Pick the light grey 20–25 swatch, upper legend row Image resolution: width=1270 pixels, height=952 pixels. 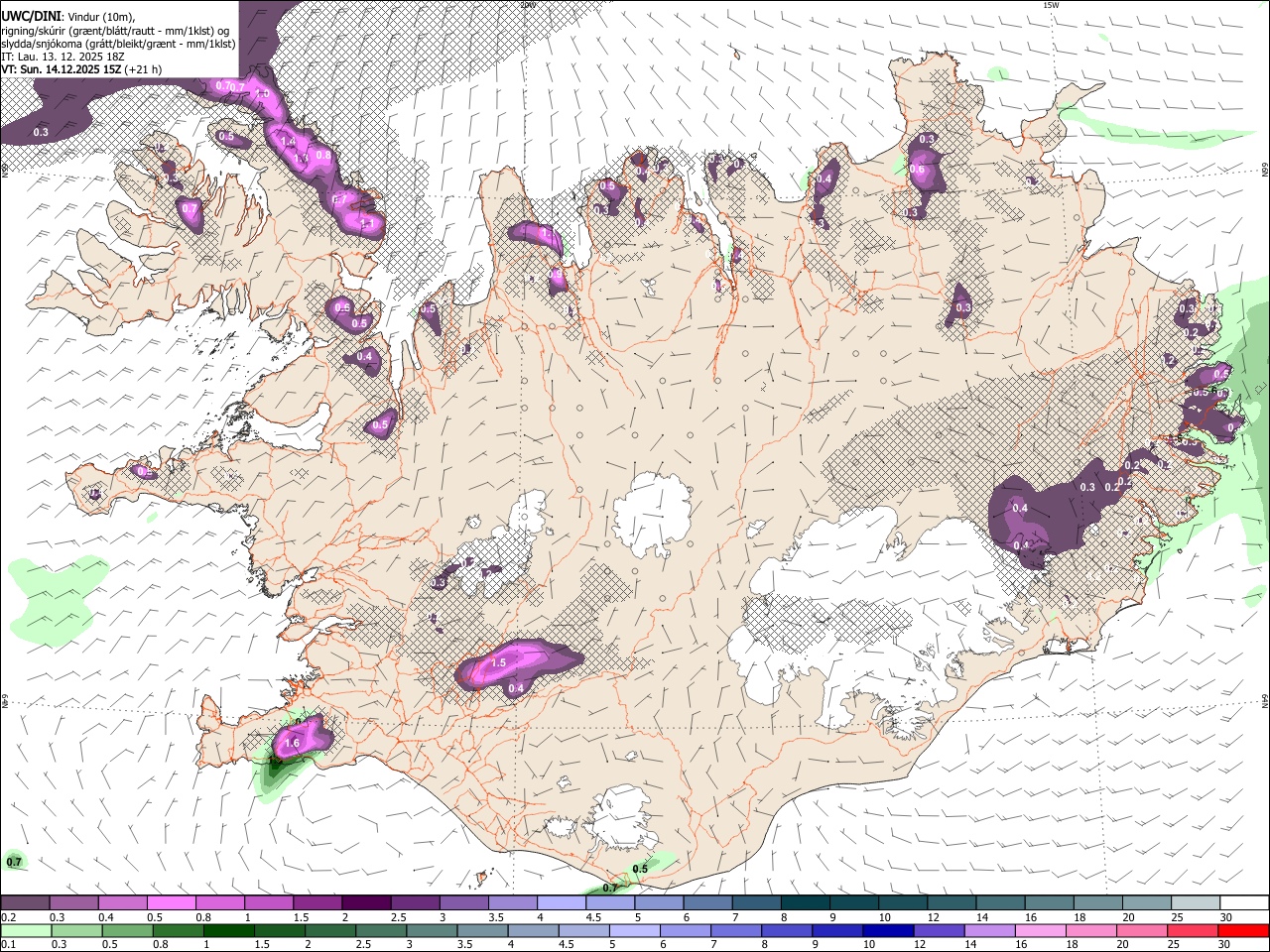click(1147, 902)
